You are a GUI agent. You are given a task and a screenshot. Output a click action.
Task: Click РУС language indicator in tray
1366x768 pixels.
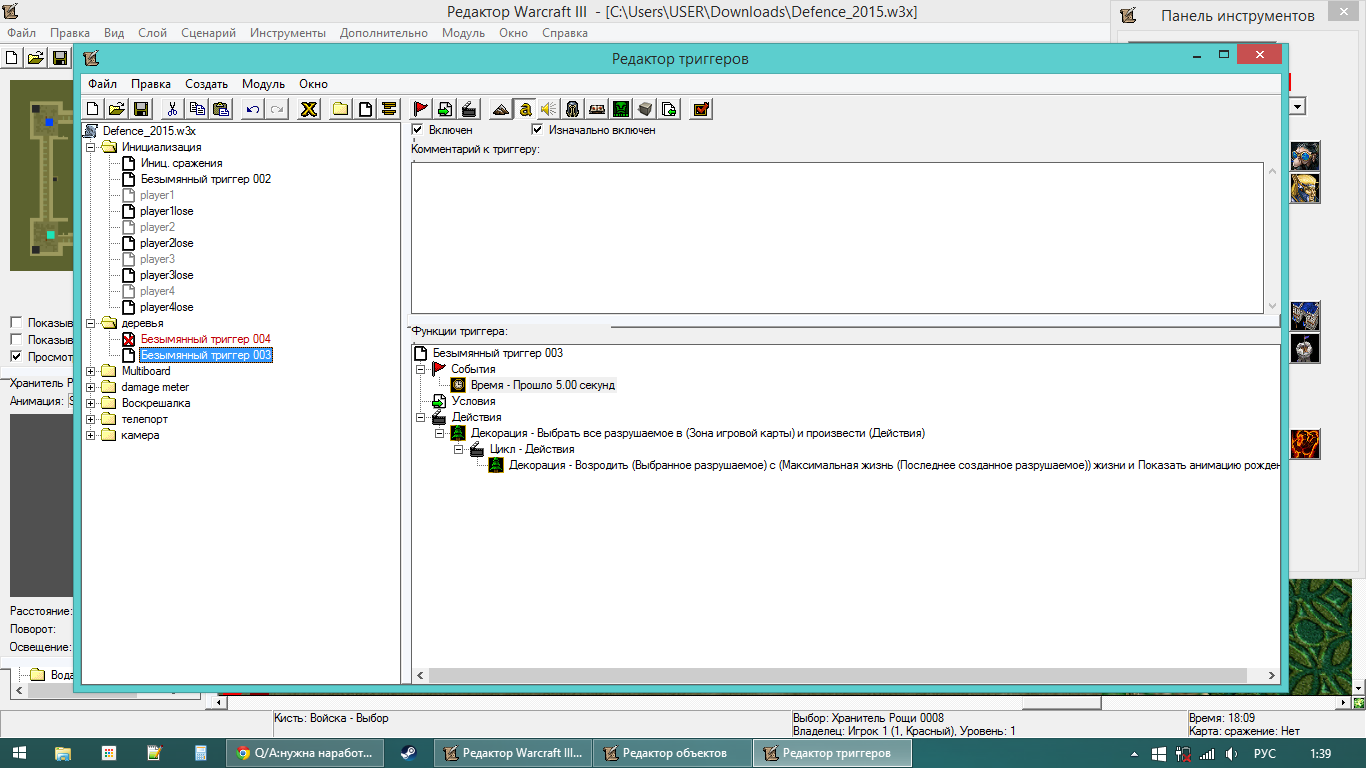click(x=1264, y=753)
